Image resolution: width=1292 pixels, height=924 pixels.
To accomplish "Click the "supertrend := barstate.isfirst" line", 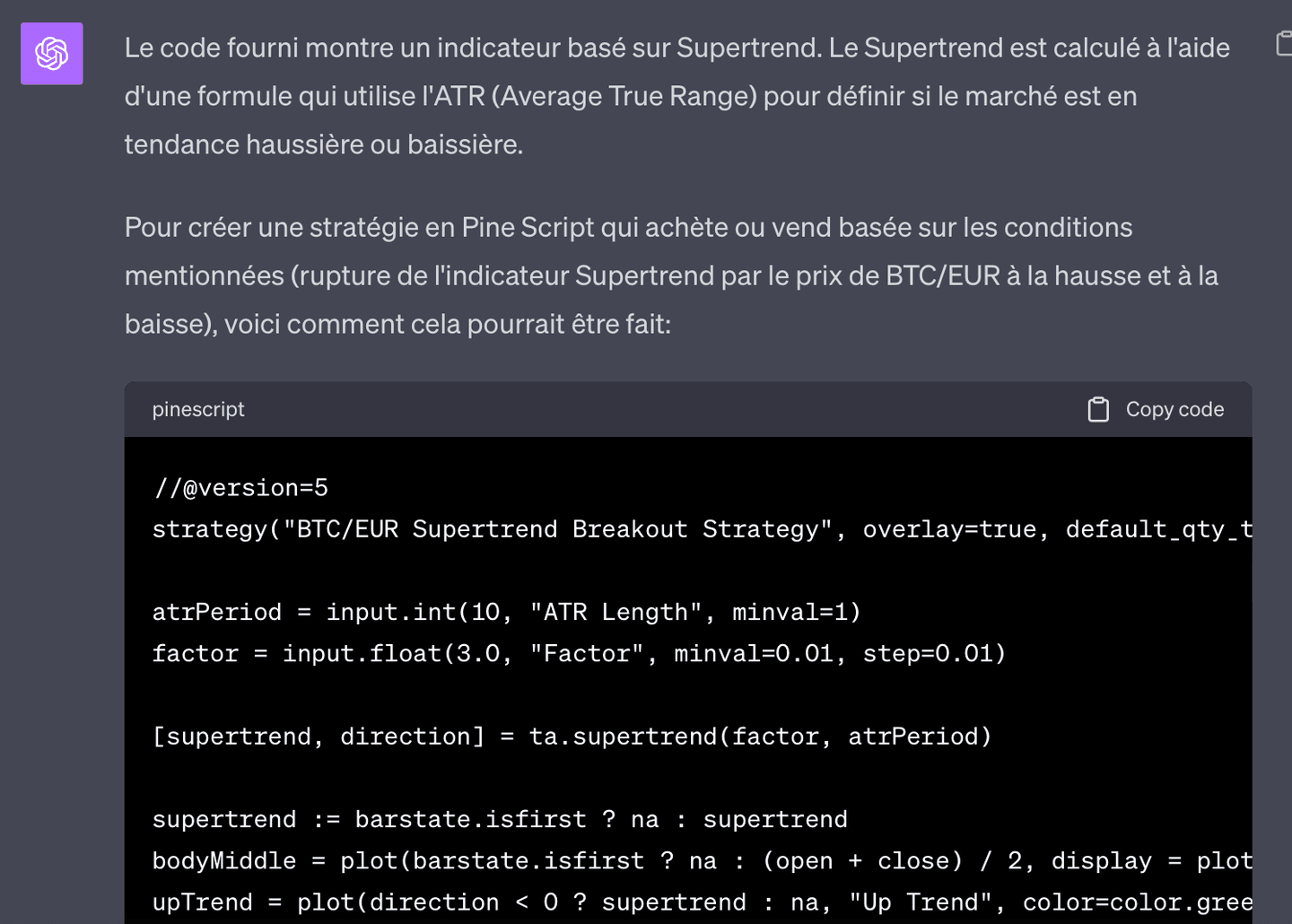I will click(x=500, y=819).
